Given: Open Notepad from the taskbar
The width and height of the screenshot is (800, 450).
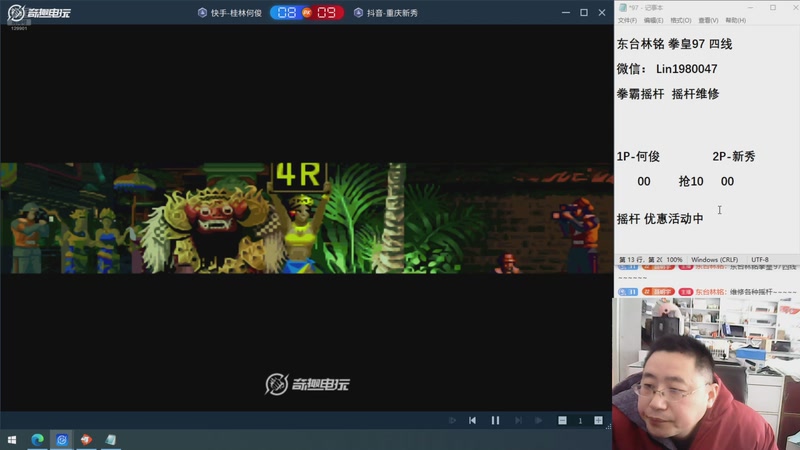Looking at the screenshot, I should pos(111,440).
